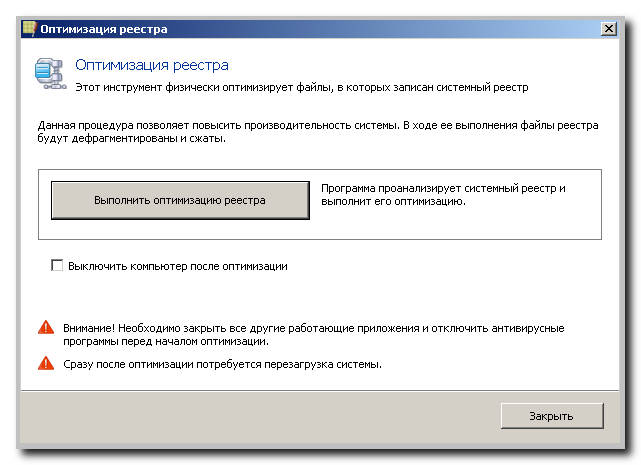Click 'выполнит его оптимизацию' text line
The image size is (641, 465).
pos(393,202)
